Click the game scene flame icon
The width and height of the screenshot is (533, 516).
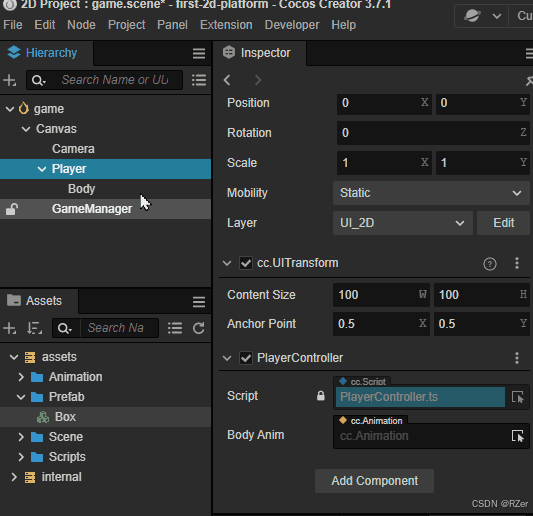(24, 109)
